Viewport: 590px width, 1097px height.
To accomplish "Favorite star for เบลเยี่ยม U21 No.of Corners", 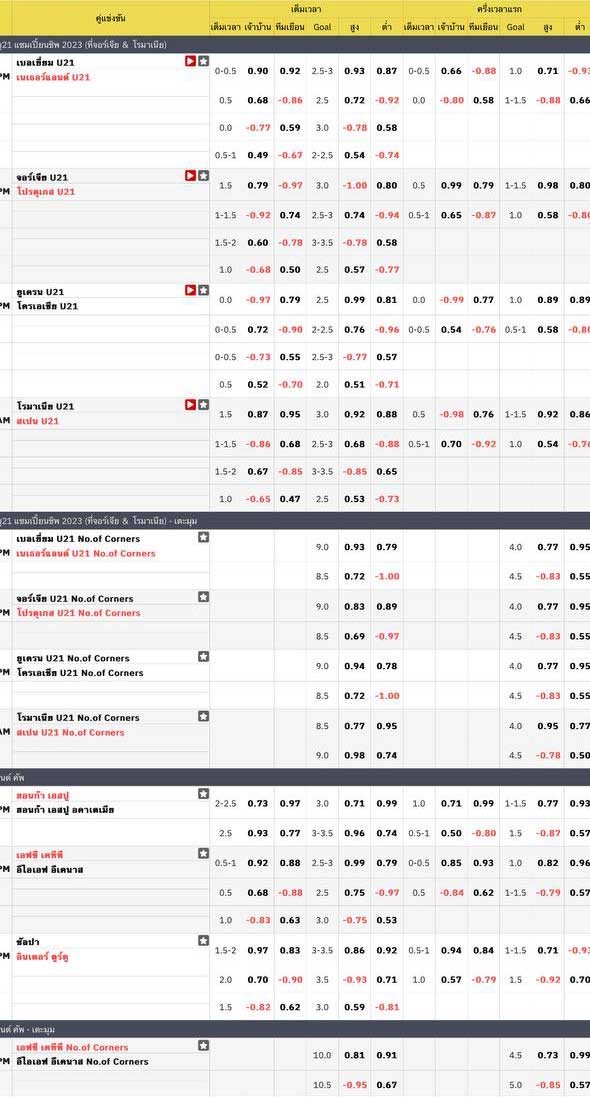I will (203, 537).
